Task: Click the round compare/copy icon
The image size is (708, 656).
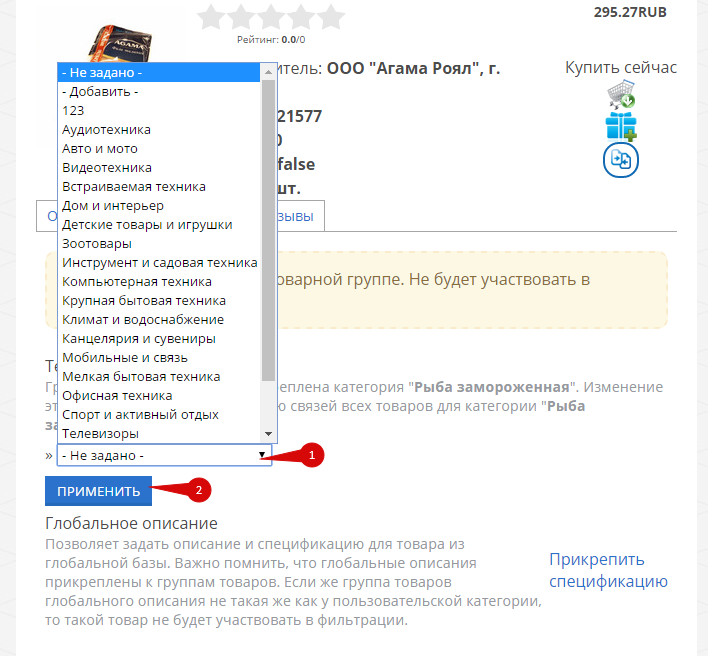Action: (x=621, y=160)
